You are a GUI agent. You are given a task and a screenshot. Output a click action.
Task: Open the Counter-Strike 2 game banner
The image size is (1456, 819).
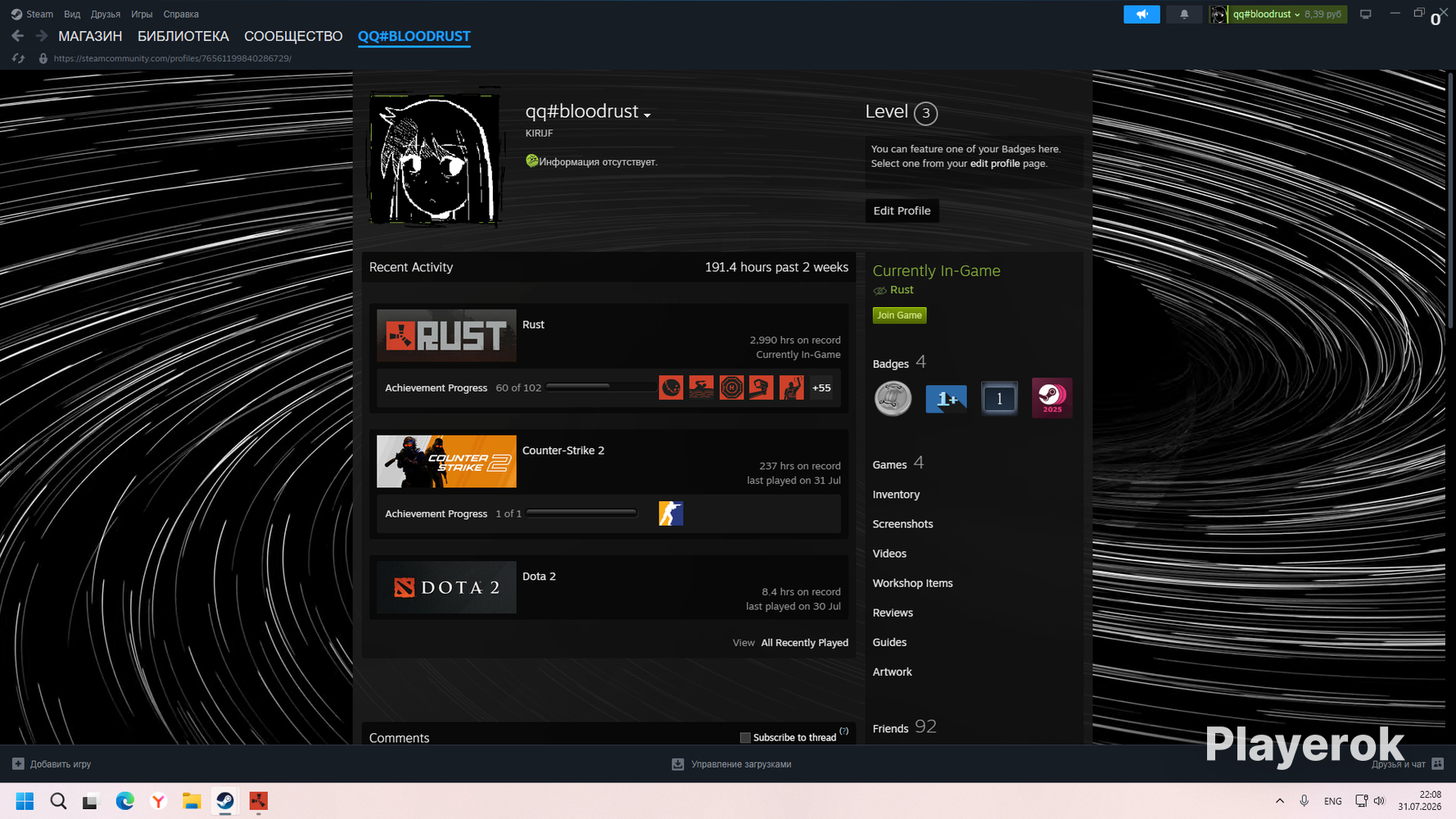pyautogui.click(x=446, y=462)
